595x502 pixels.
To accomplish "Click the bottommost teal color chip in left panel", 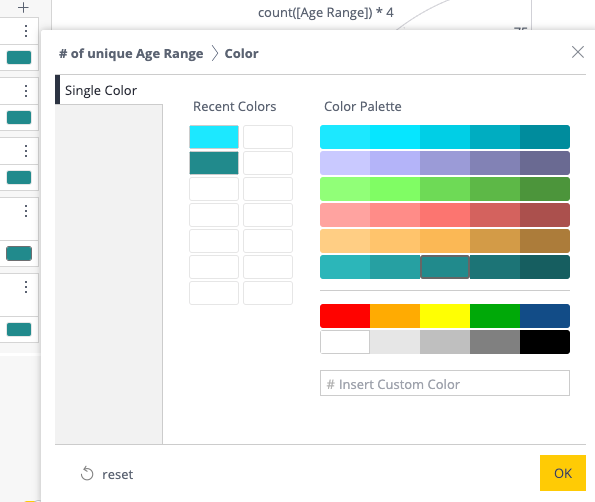I will tap(19, 329).
